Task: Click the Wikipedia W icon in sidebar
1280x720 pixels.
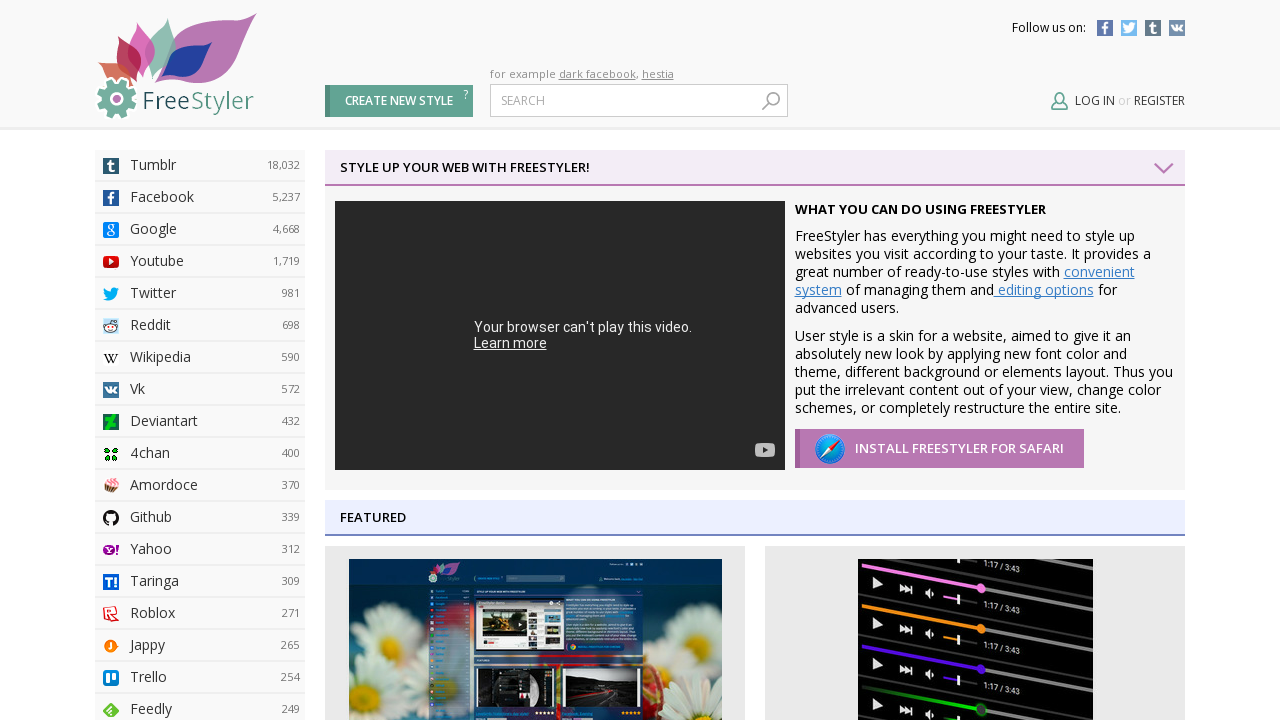Action: [x=111, y=358]
